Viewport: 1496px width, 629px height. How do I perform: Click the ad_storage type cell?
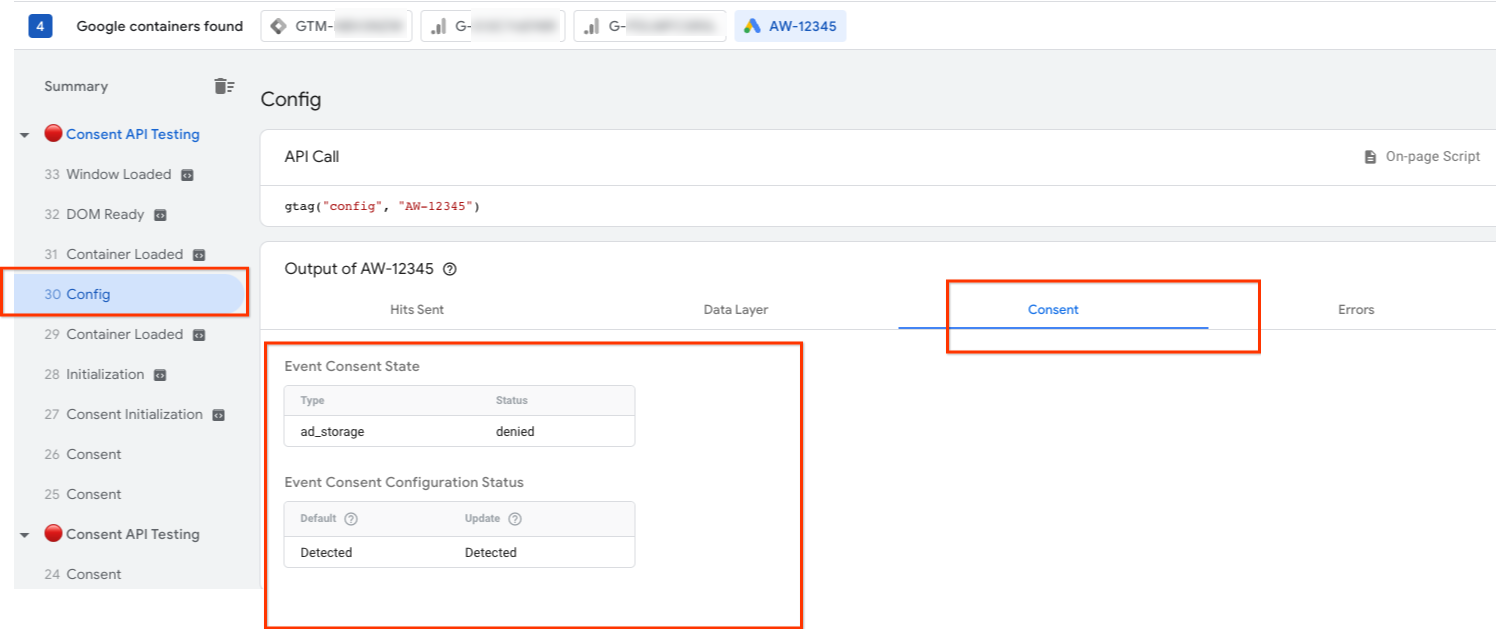[x=332, y=432]
